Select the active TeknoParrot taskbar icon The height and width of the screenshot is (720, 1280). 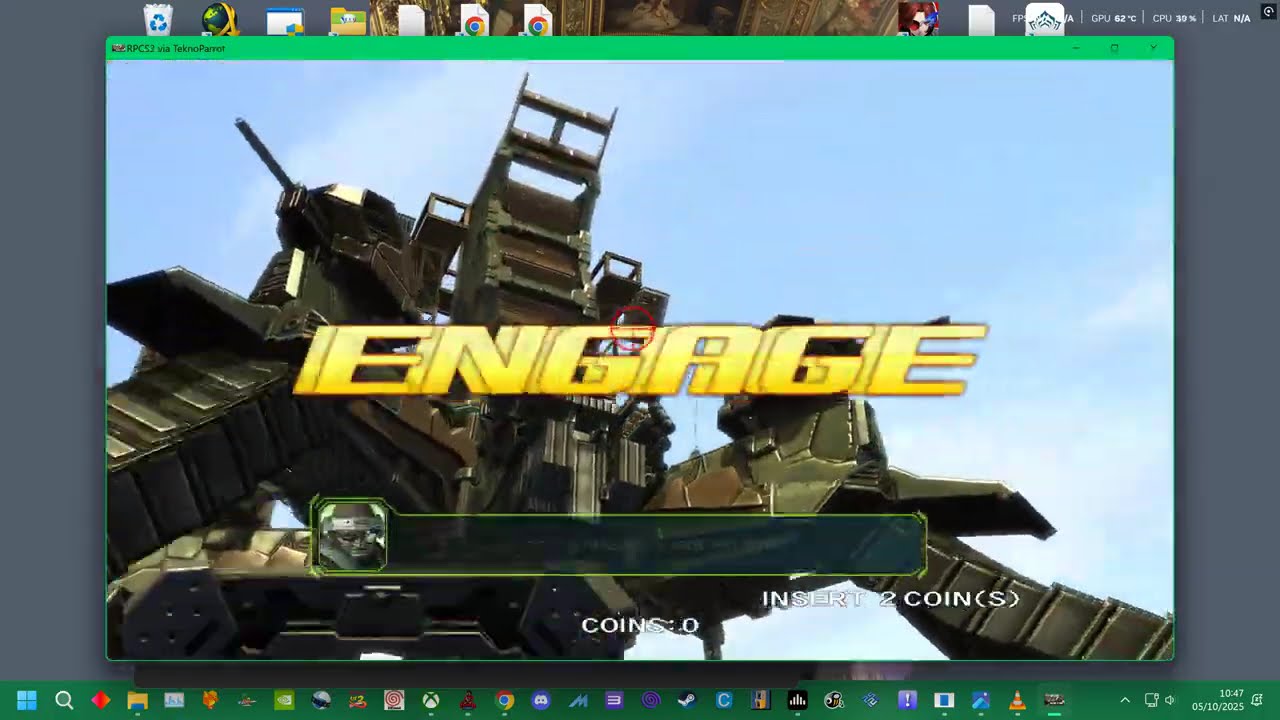coord(1054,700)
